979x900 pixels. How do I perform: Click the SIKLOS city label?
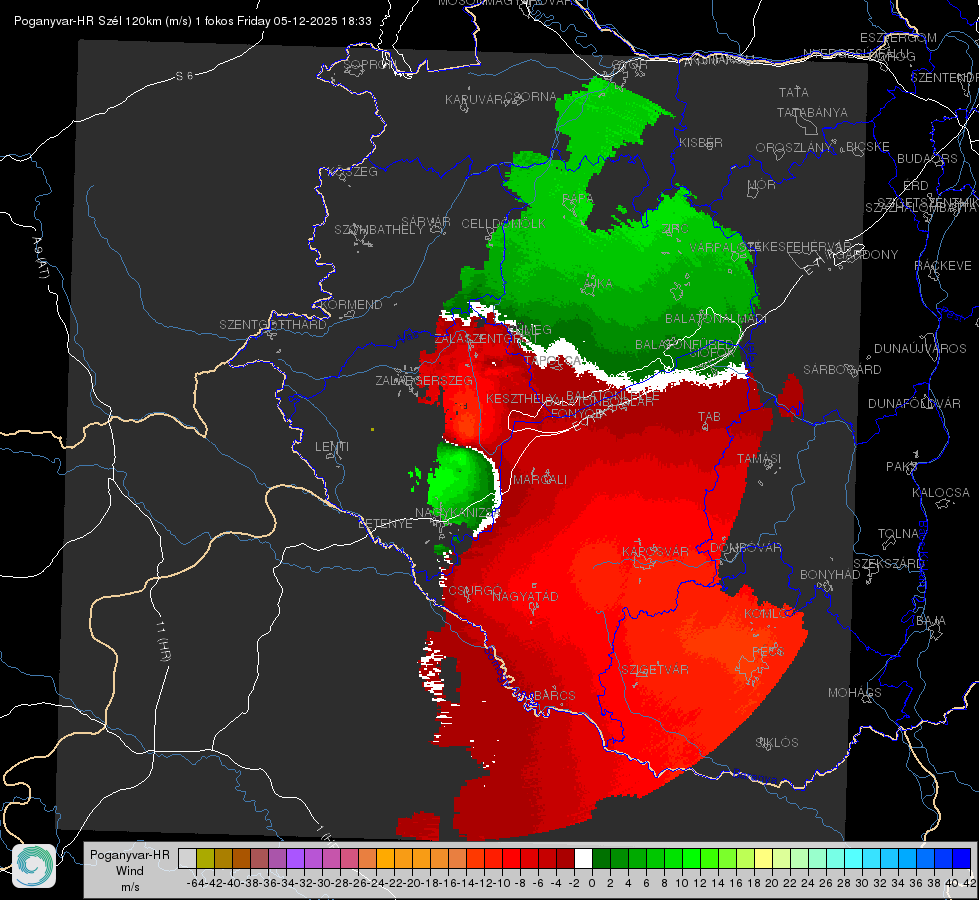777,742
